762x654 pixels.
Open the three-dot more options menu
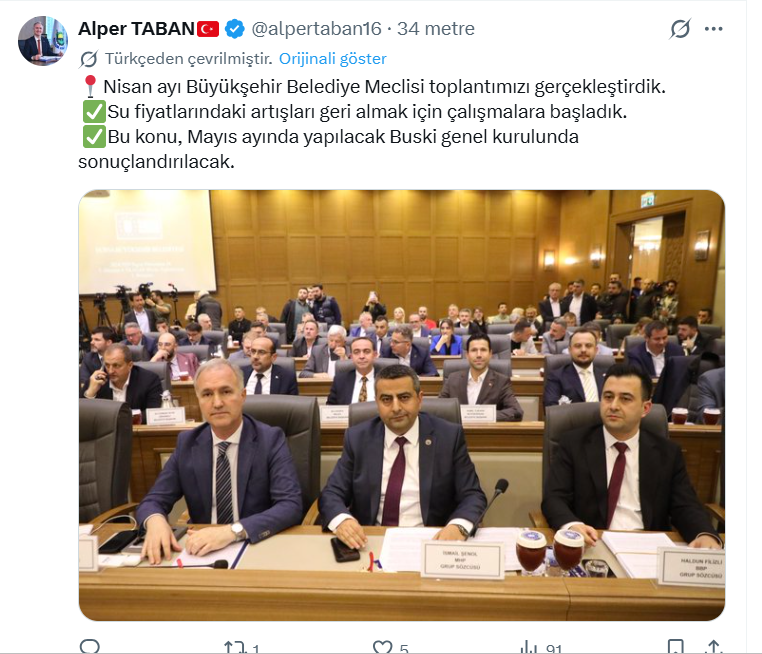click(713, 29)
